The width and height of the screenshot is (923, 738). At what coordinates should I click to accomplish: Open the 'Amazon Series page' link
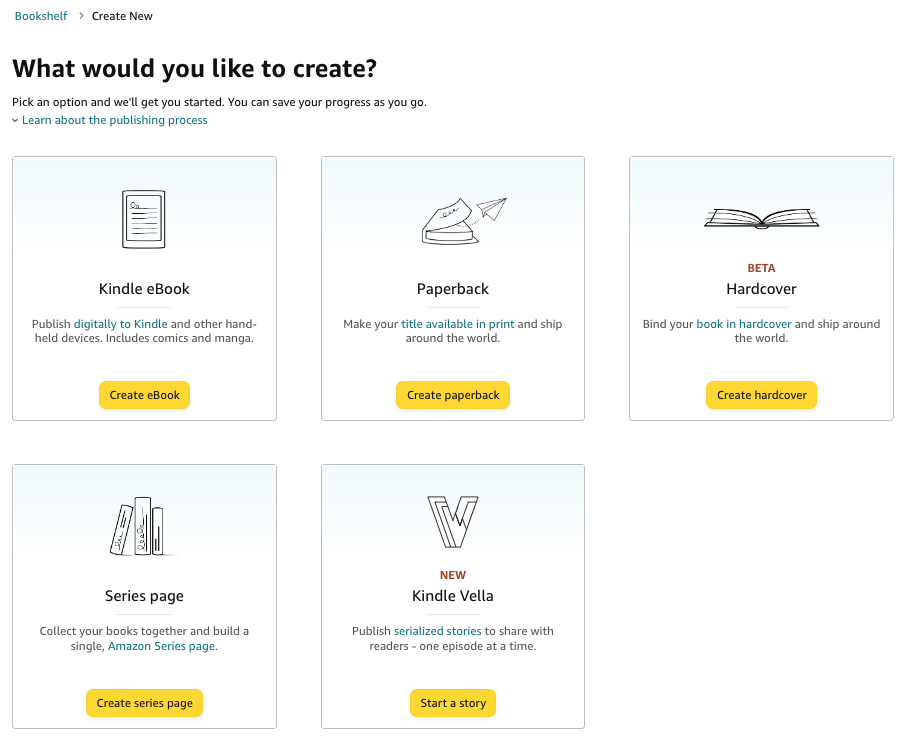pyautogui.click(x=161, y=646)
